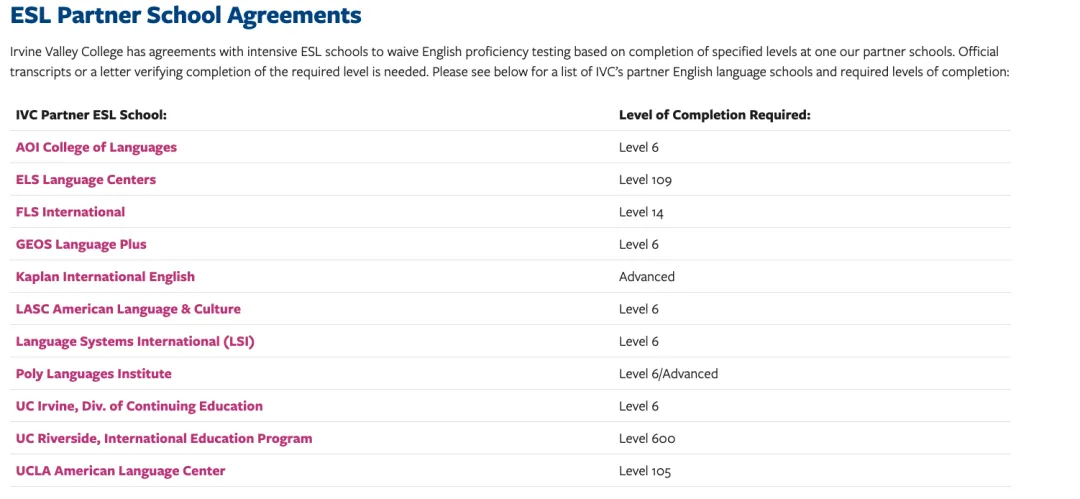
Task: Visit the FLS International link
Action: click(x=70, y=212)
